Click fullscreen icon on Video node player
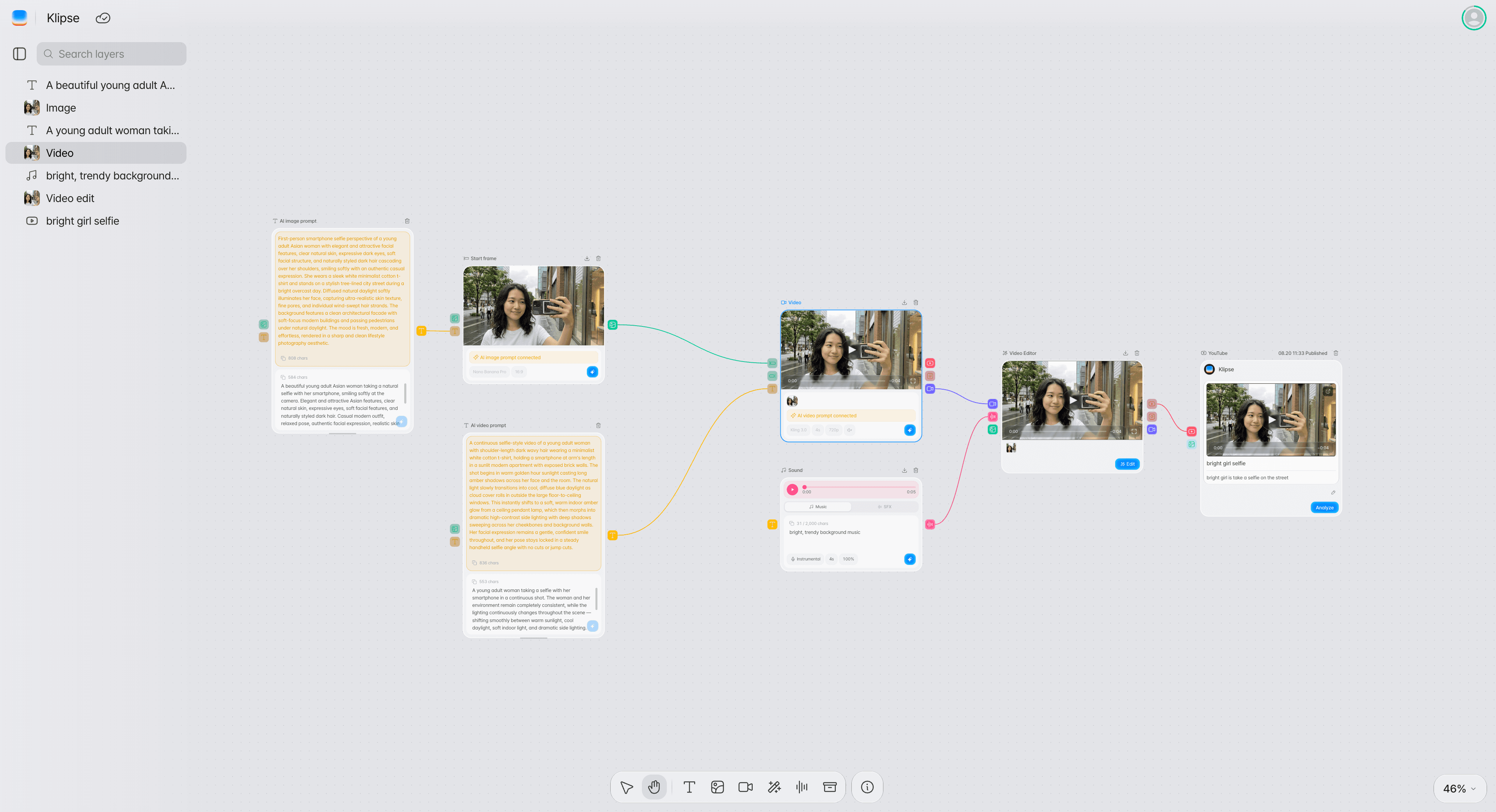This screenshot has height=812, width=1496. pos(913,381)
